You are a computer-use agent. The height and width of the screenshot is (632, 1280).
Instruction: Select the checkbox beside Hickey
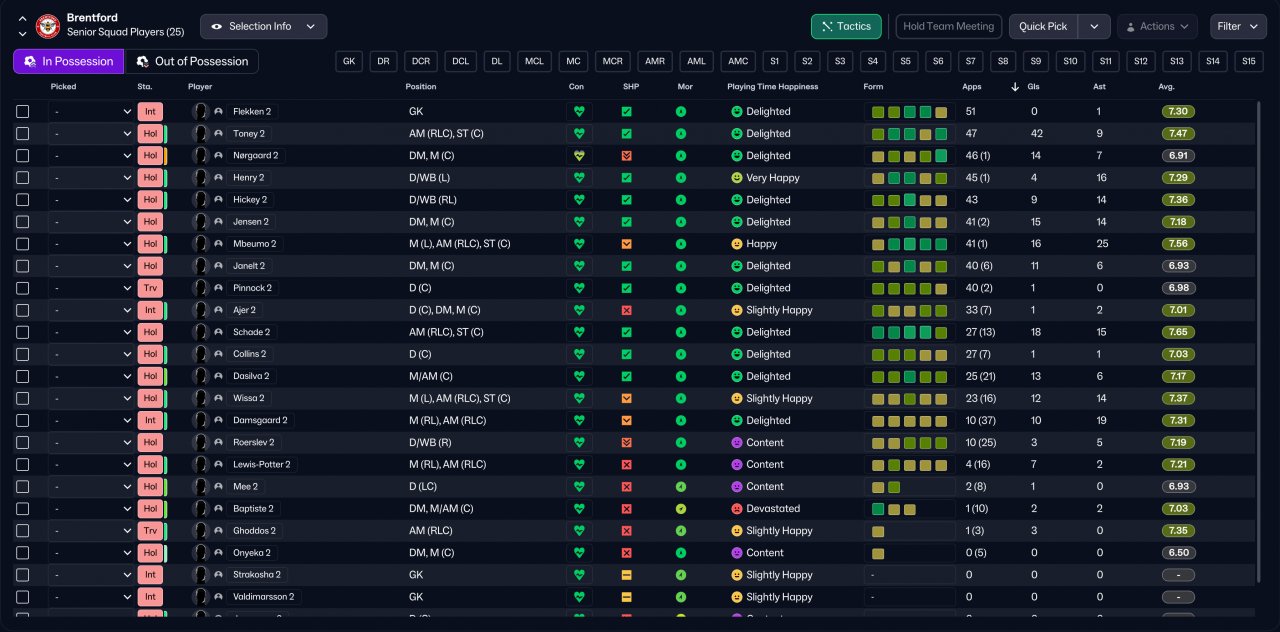point(23,200)
